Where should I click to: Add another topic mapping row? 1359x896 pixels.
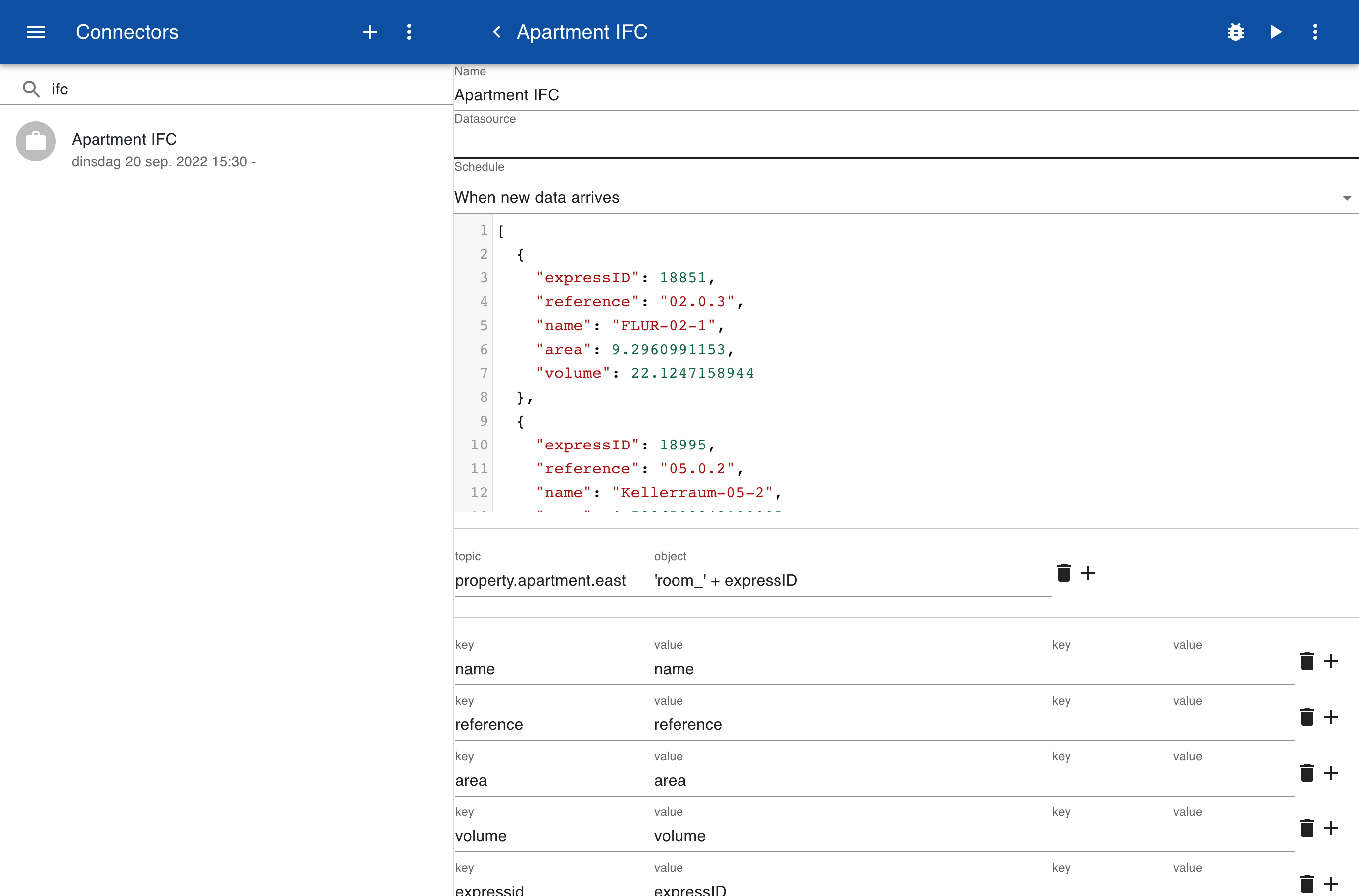click(1088, 573)
